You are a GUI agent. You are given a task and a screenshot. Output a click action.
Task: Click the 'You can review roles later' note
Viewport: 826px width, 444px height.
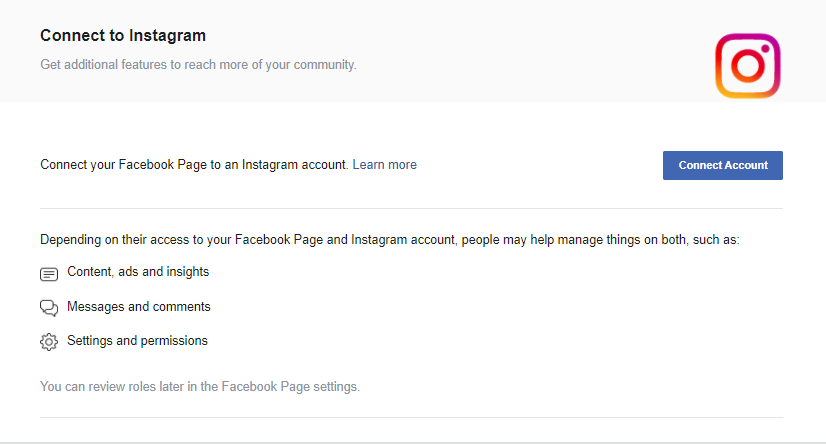click(199, 386)
